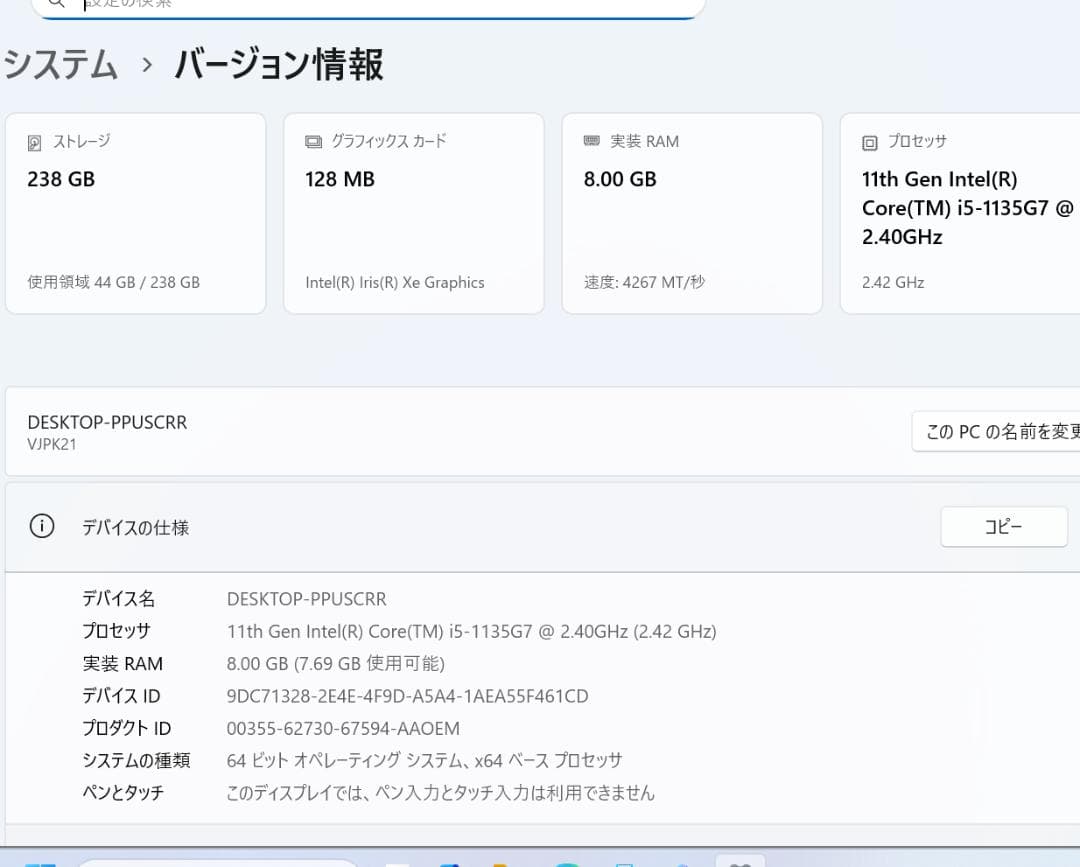Screen dimensions: 1080x867
Task: Collapse the デバイスの仕様 section
Action: [x=135, y=527]
